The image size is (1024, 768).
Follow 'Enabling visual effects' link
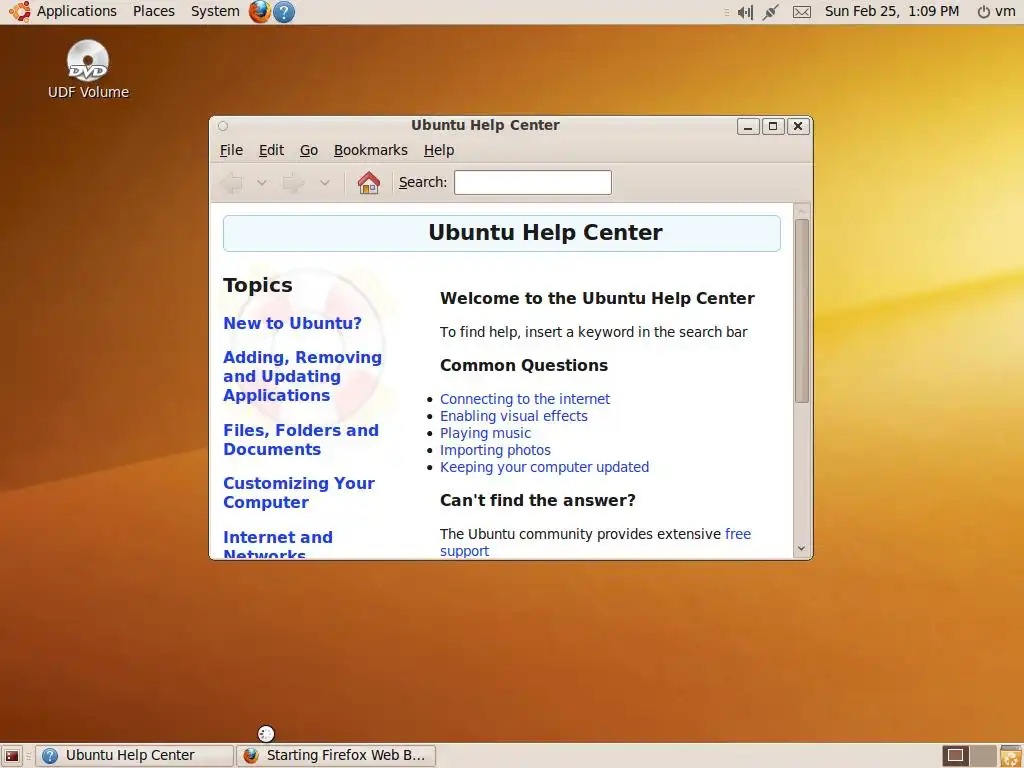click(513, 416)
